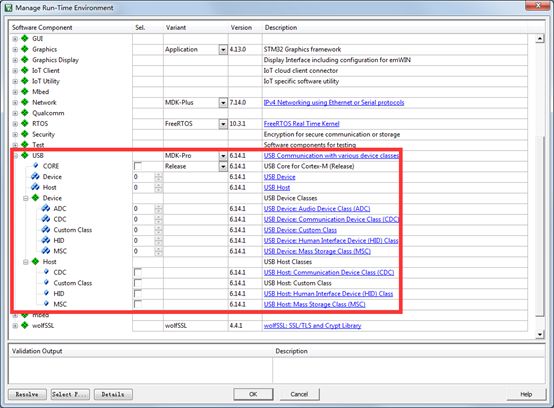The height and width of the screenshot is (408, 554).
Task: Open the CORE Release variant dropdown
Action: tap(223, 166)
